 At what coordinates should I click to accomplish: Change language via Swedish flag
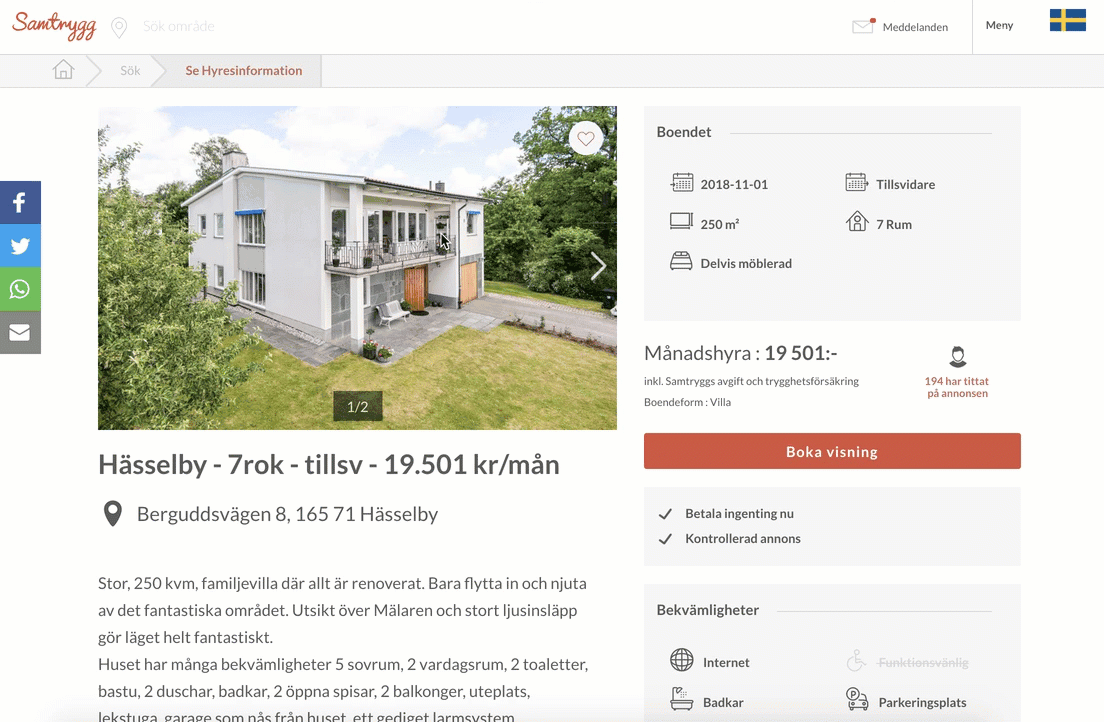[x=1067, y=20]
